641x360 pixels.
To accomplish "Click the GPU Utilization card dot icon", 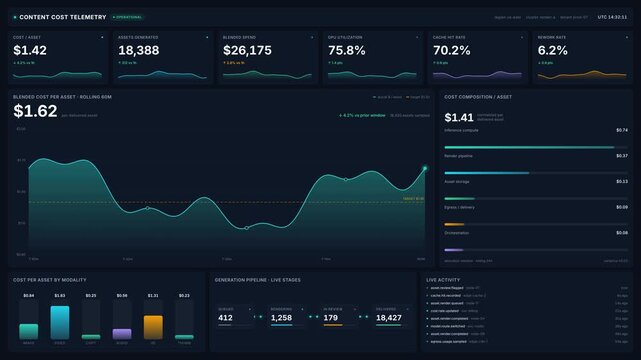I will coord(417,37).
